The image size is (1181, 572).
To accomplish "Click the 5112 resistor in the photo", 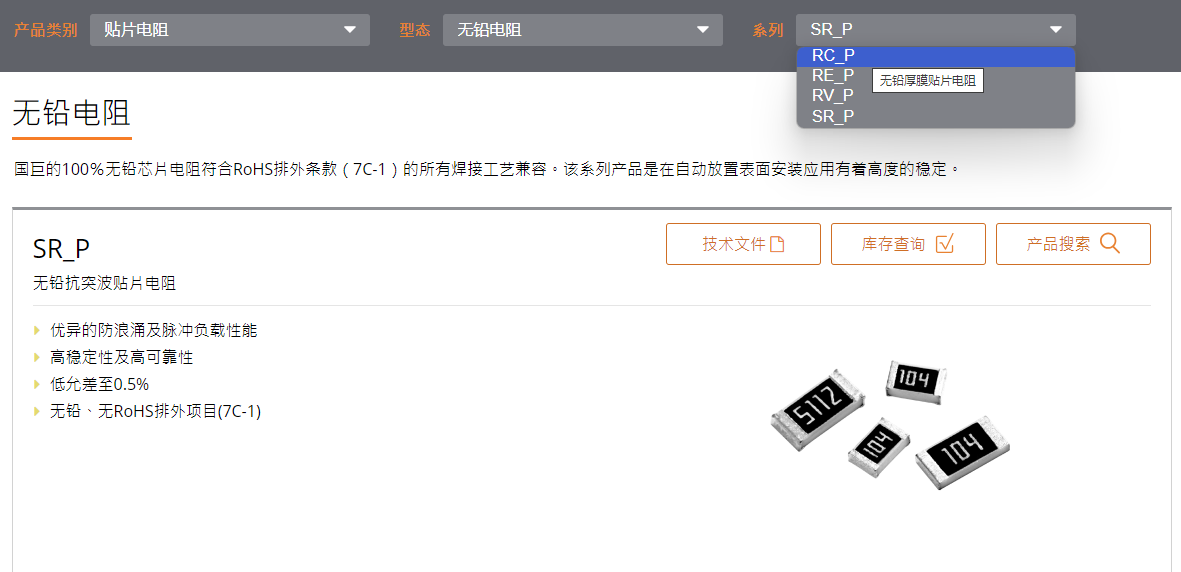I will (817, 409).
